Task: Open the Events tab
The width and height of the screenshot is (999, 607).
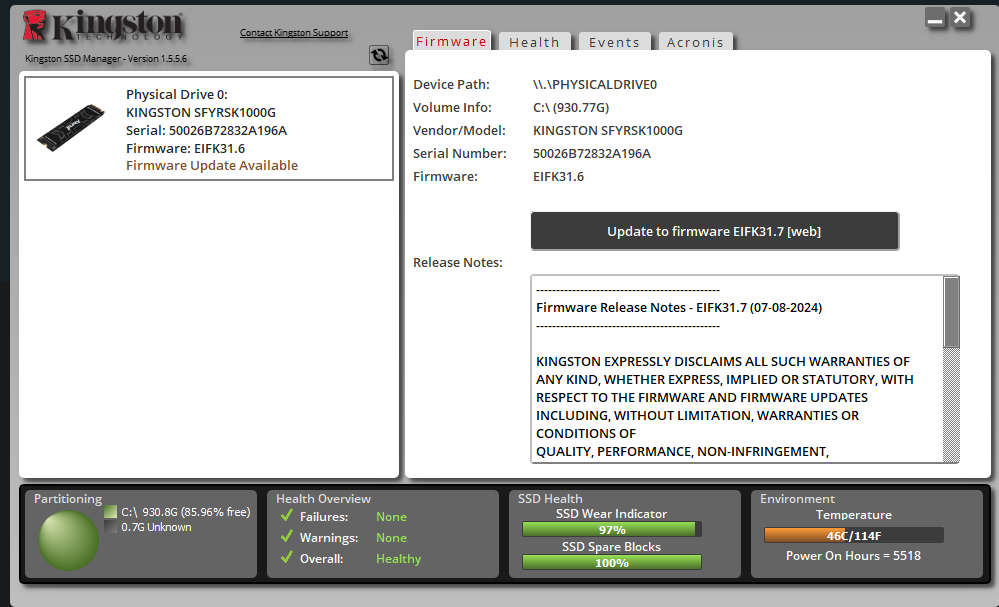Action: click(x=614, y=42)
